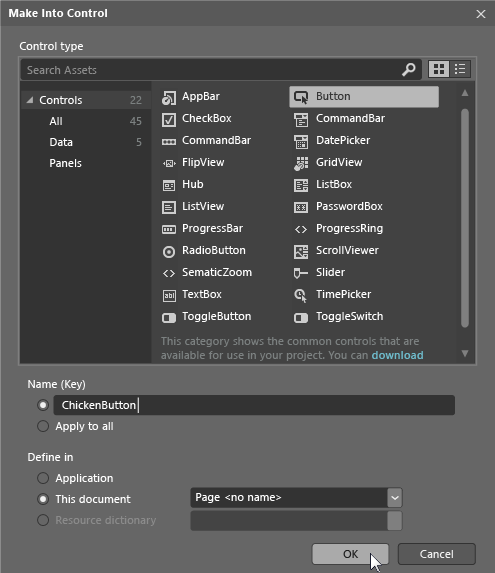Choose the GridView control icon

tap(301, 163)
